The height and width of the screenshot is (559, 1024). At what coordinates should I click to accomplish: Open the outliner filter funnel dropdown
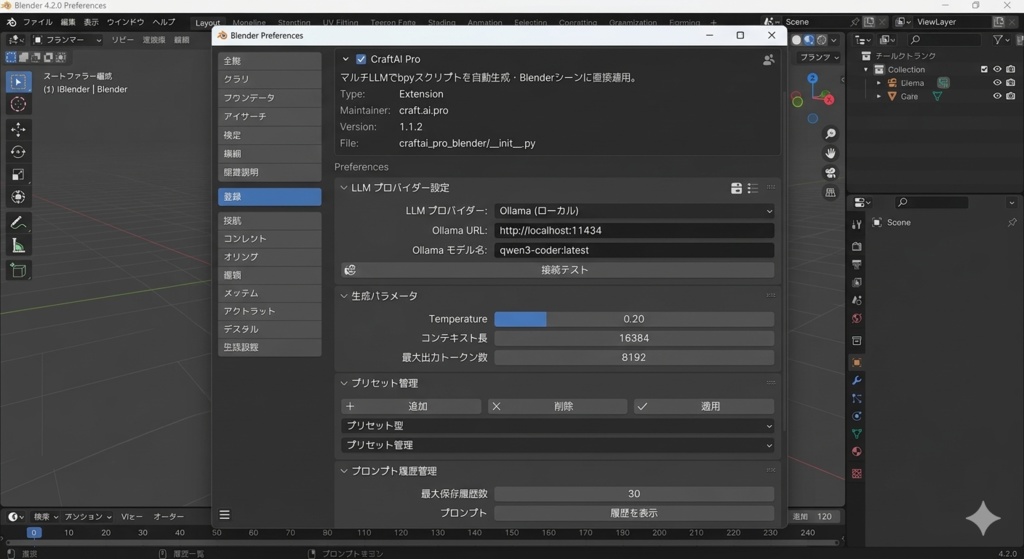(x=1001, y=40)
